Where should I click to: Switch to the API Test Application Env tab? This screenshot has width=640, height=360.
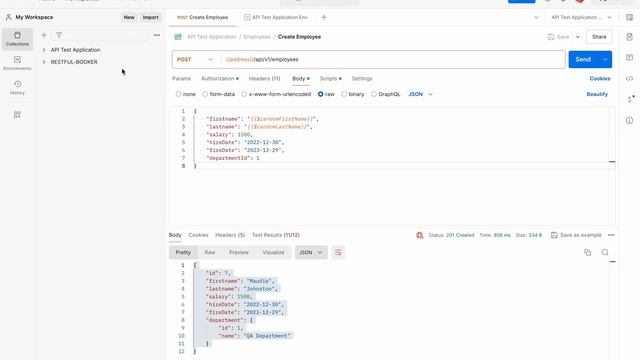(x=276, y=17)
